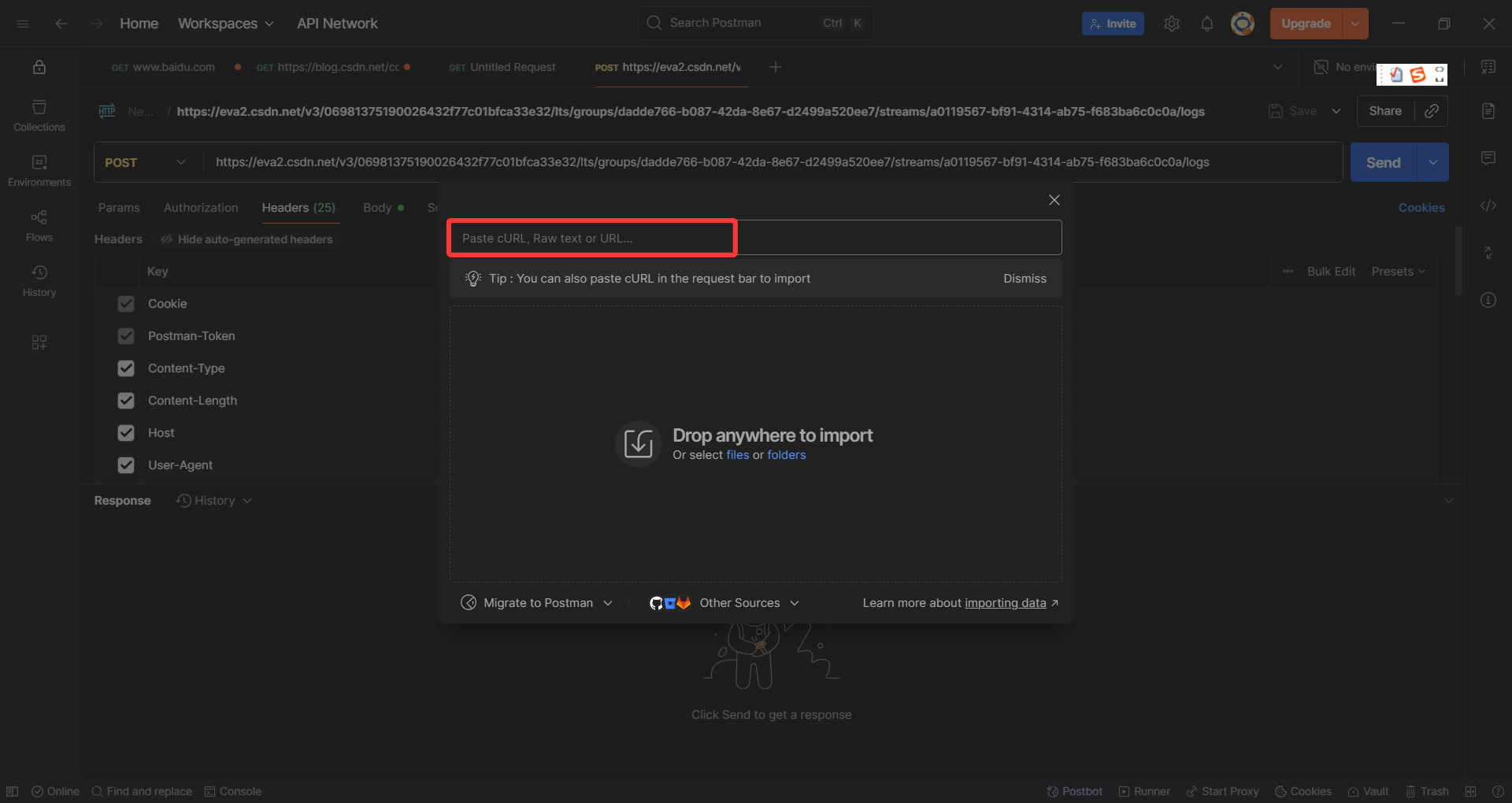
Task: Click the workspace lock icon
Action: tap(39, 67)
